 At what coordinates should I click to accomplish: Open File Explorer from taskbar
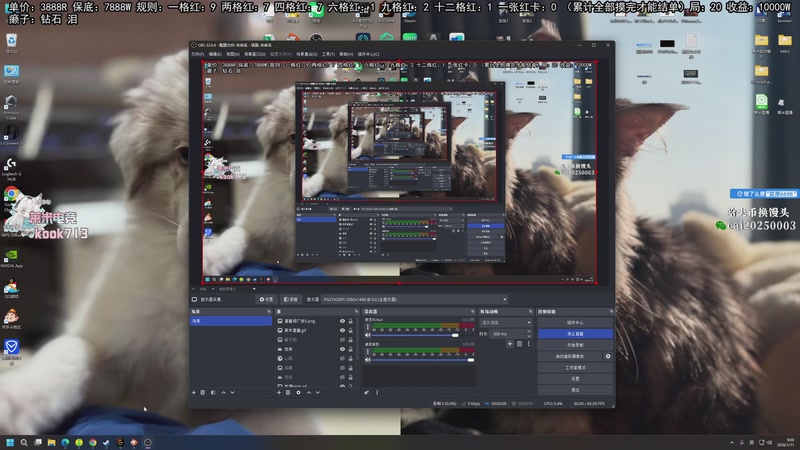click(51, 442)
